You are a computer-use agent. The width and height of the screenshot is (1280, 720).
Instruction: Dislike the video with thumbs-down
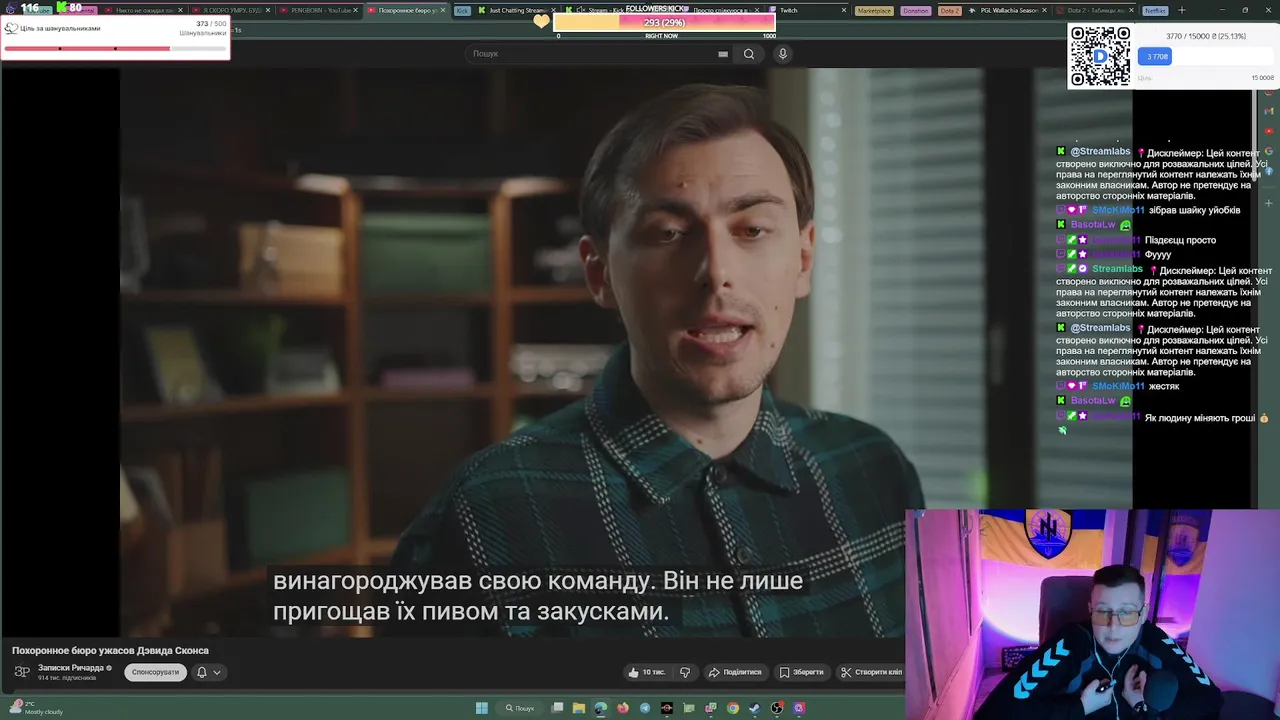[x=684, y=672]
